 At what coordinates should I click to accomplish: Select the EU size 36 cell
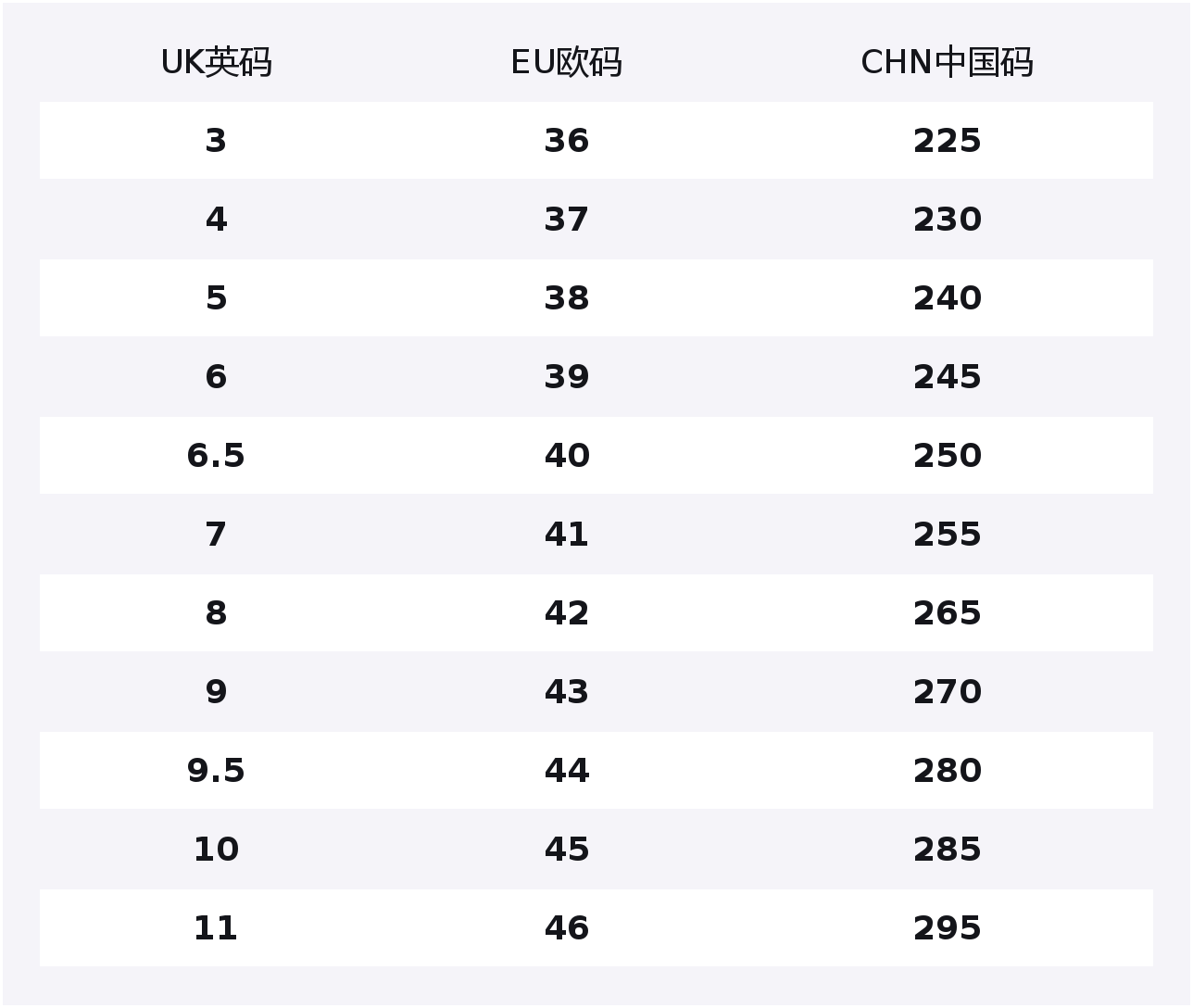click(x=566, y=141)
